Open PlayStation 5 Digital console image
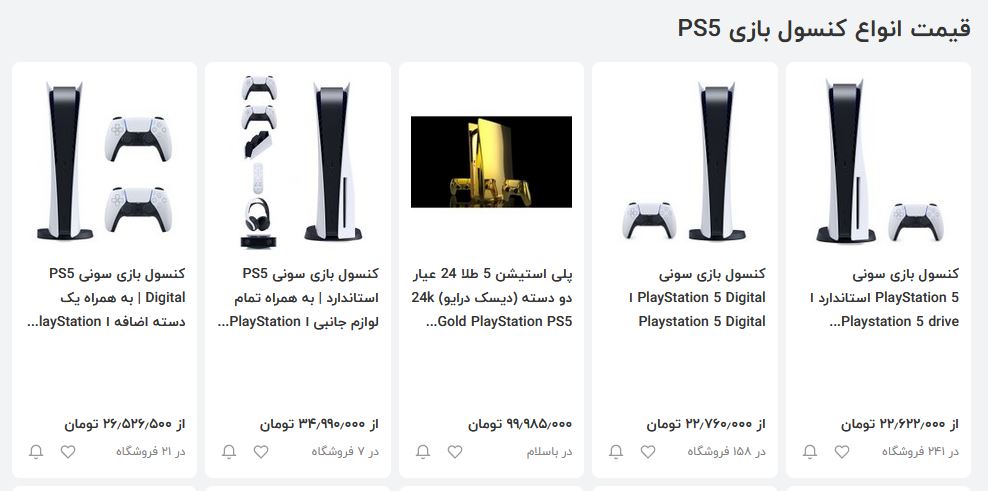 pos(685,161)
